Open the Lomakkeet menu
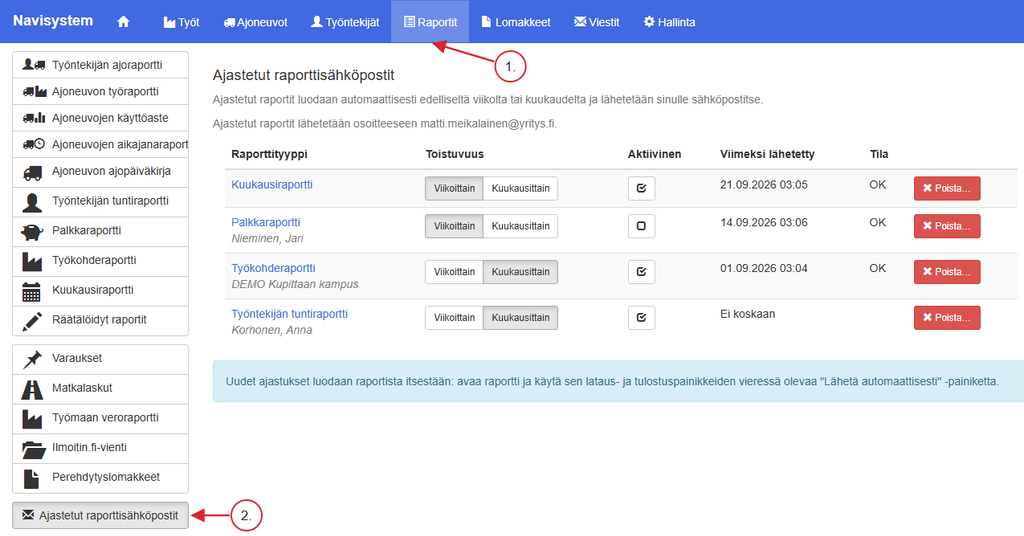 [516, 22]
